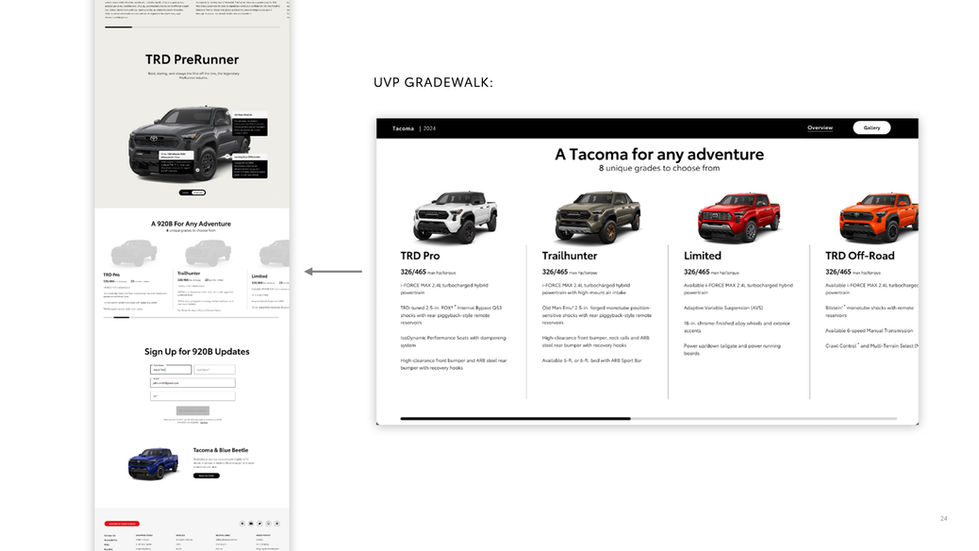
Task: Click the blue Tacoma truck image
Action: 153,464
